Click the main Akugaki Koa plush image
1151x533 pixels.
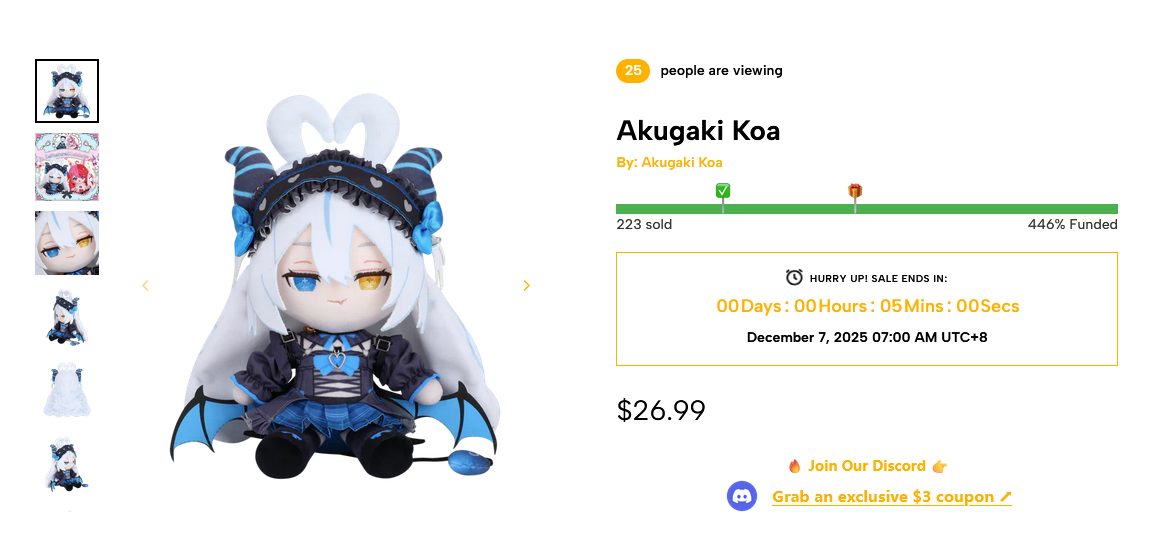(x=335, y=286)
